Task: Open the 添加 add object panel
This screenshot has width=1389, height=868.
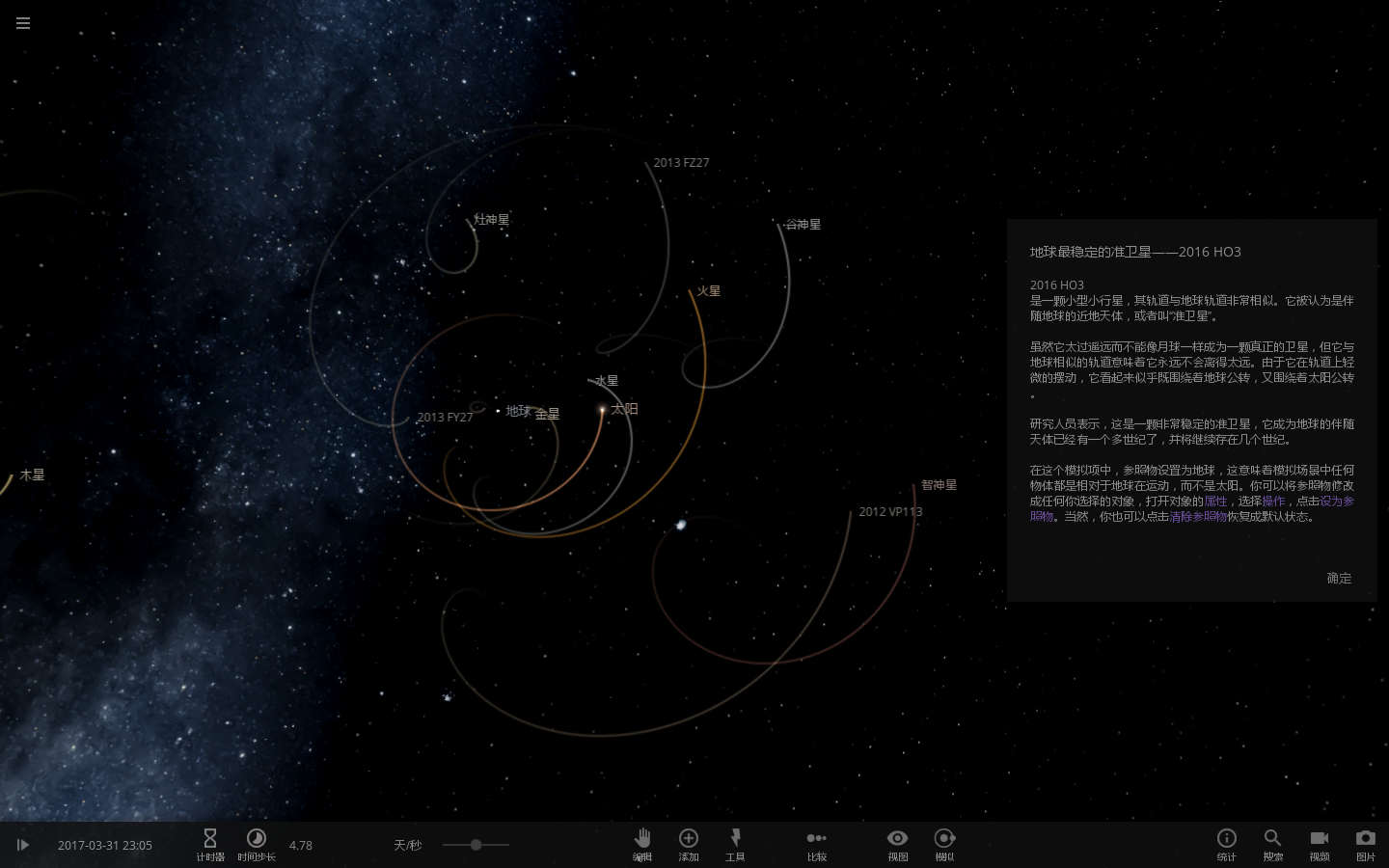Action: tap(689, 844)
